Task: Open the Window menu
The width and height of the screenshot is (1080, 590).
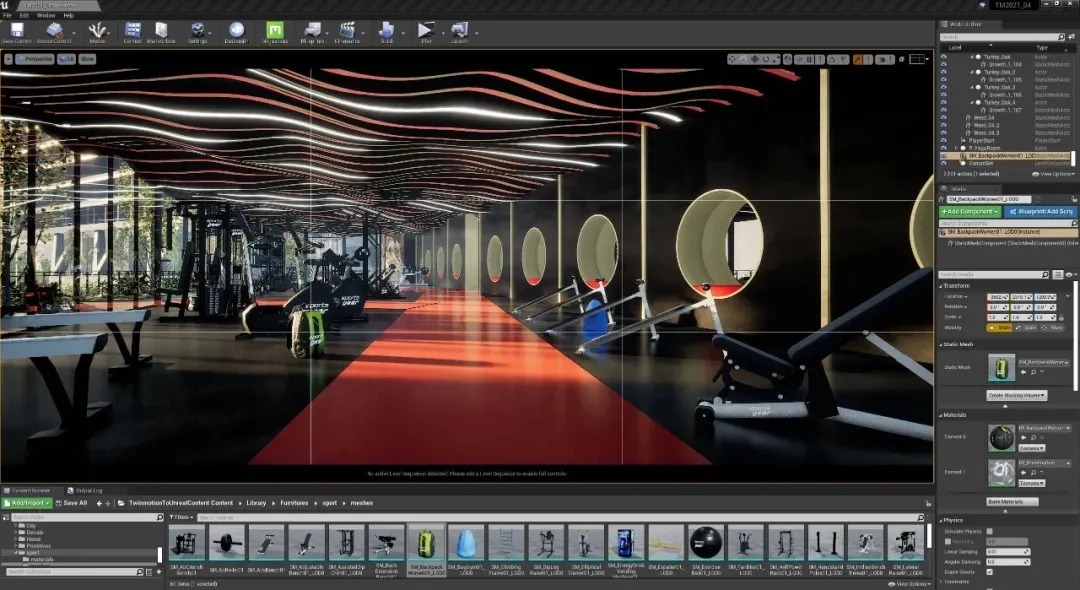Action: (45, 15)
